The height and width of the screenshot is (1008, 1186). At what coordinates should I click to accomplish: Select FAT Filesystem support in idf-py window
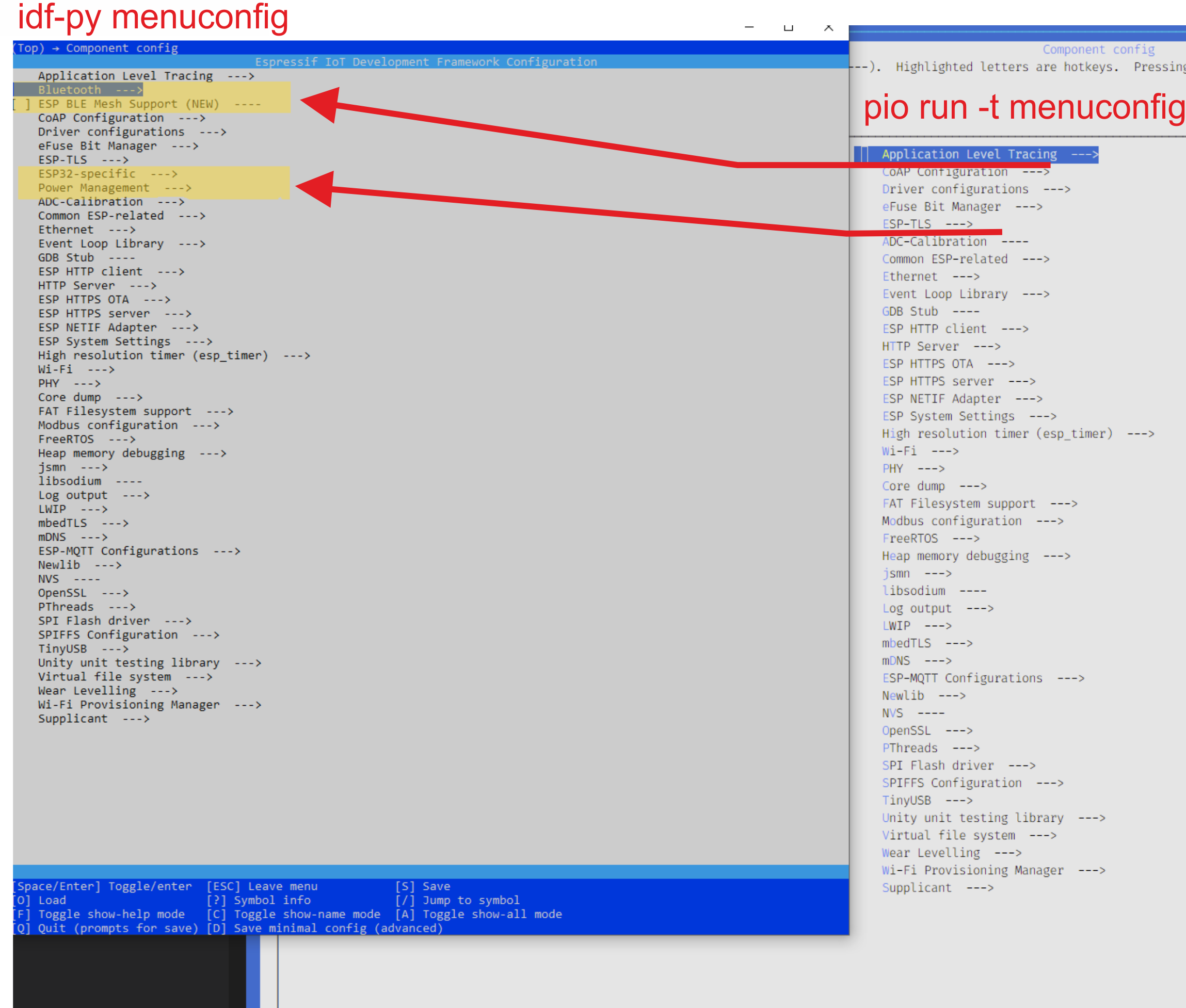(135, 412)
